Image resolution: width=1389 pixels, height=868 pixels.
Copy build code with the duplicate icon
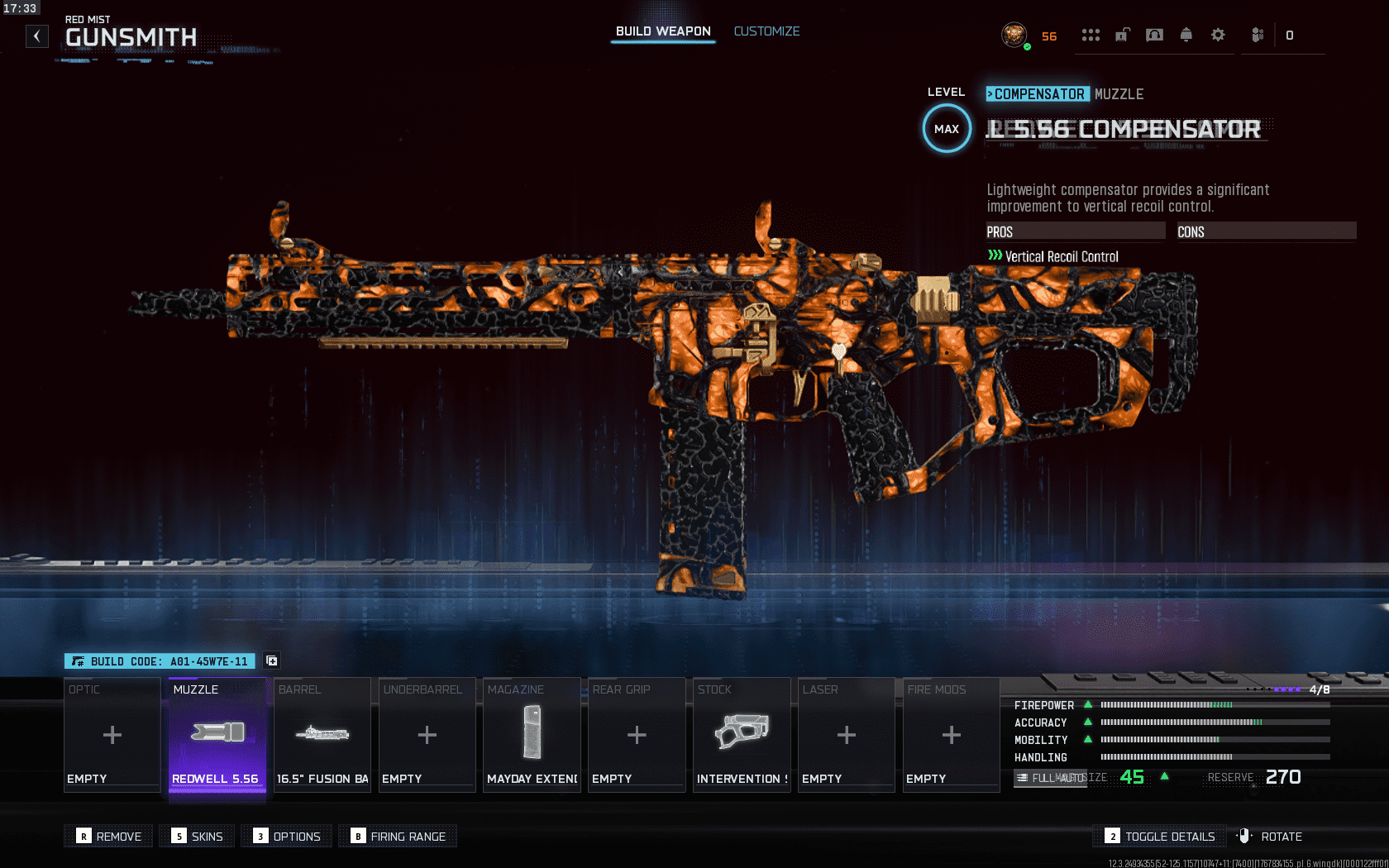pos(271,661)
